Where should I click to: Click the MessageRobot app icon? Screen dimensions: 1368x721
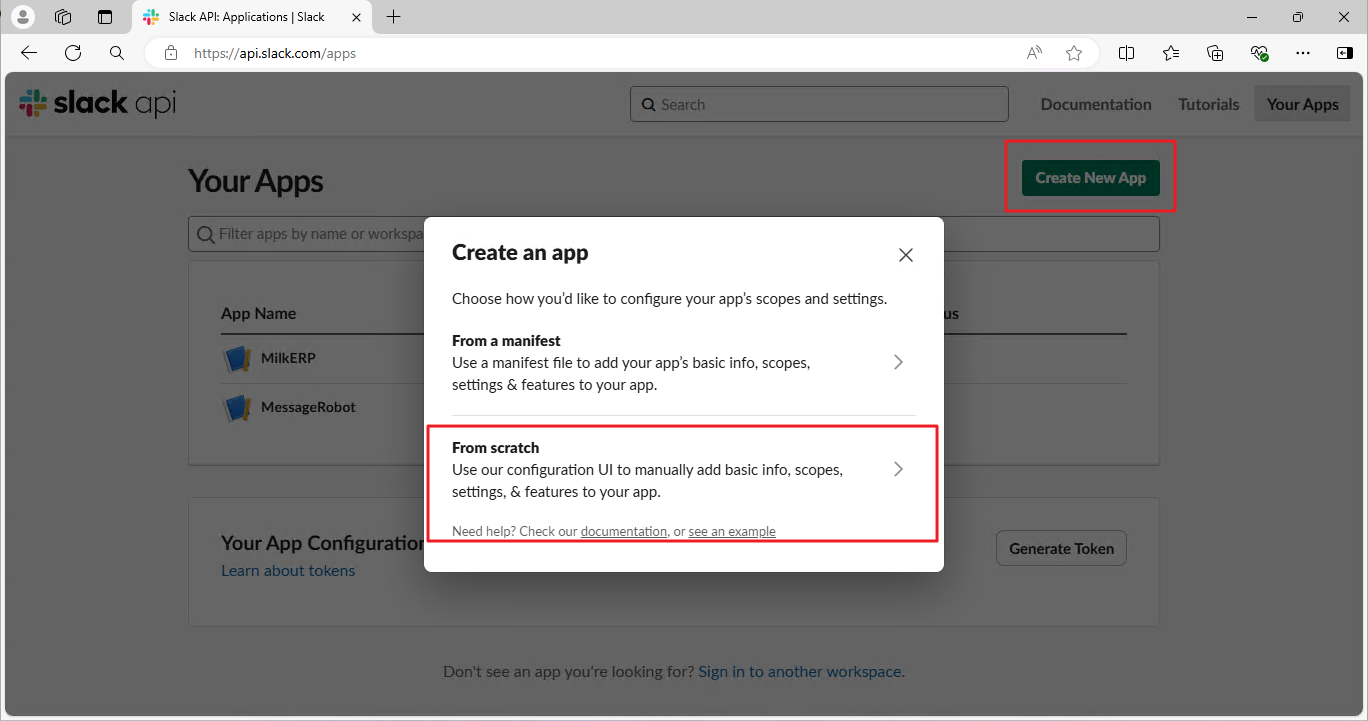[x=236, y=407]
